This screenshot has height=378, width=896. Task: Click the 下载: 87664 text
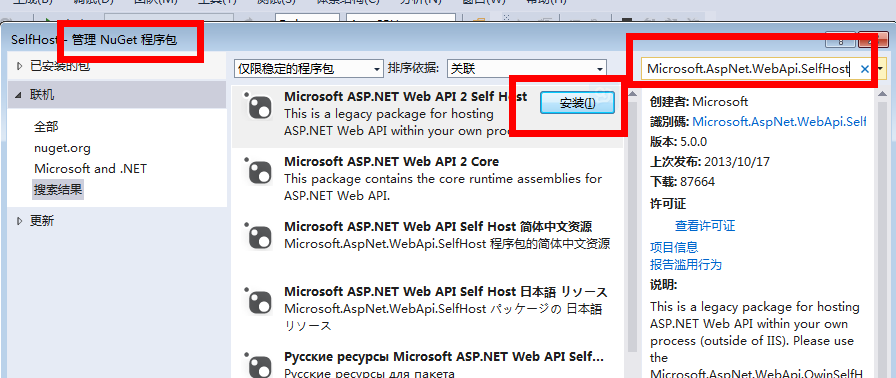[683, 182]
